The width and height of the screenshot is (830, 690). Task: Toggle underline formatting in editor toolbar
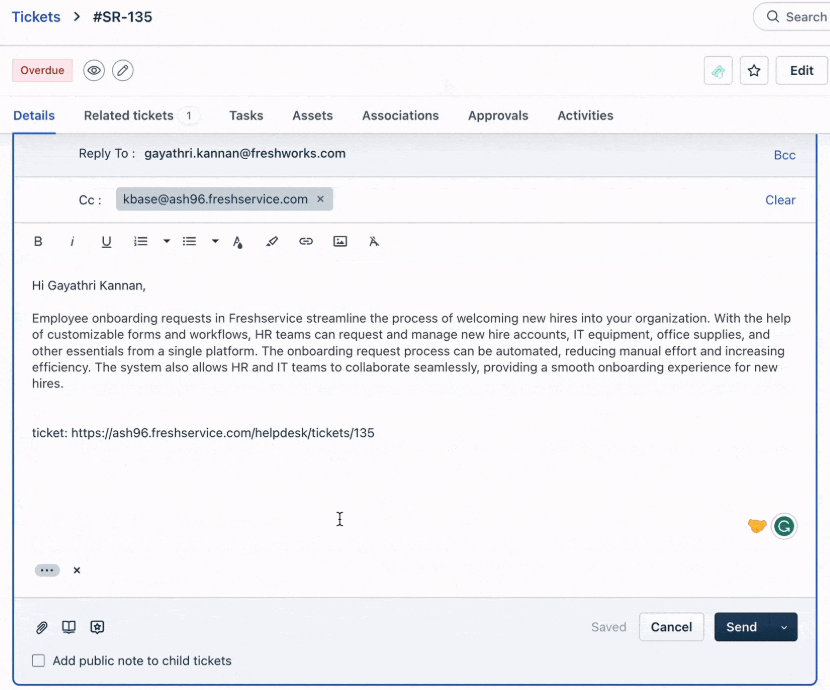click(106, 242)
